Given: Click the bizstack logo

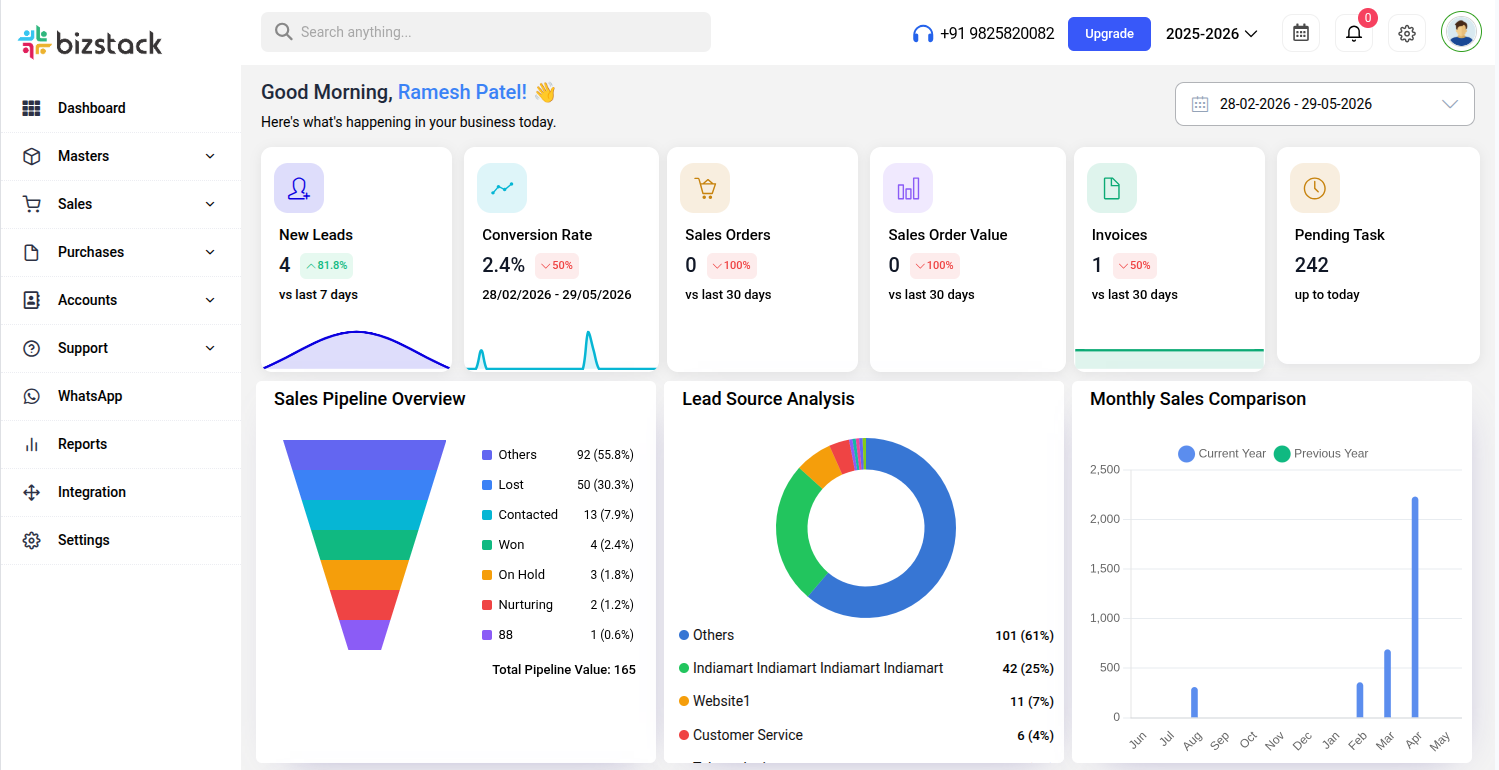Looking at the screenshot, I should [90, 42].
